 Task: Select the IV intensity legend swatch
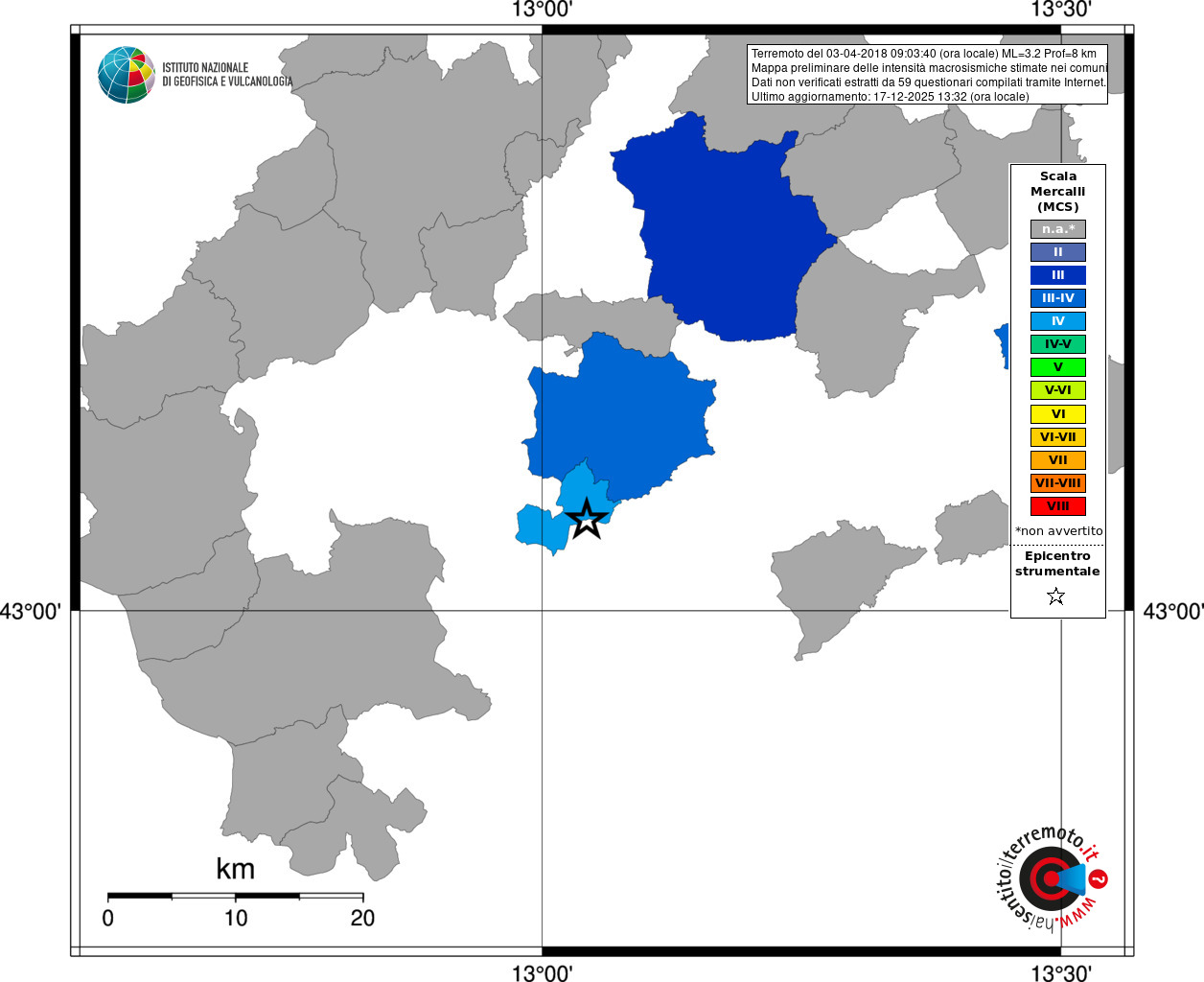1058,321
